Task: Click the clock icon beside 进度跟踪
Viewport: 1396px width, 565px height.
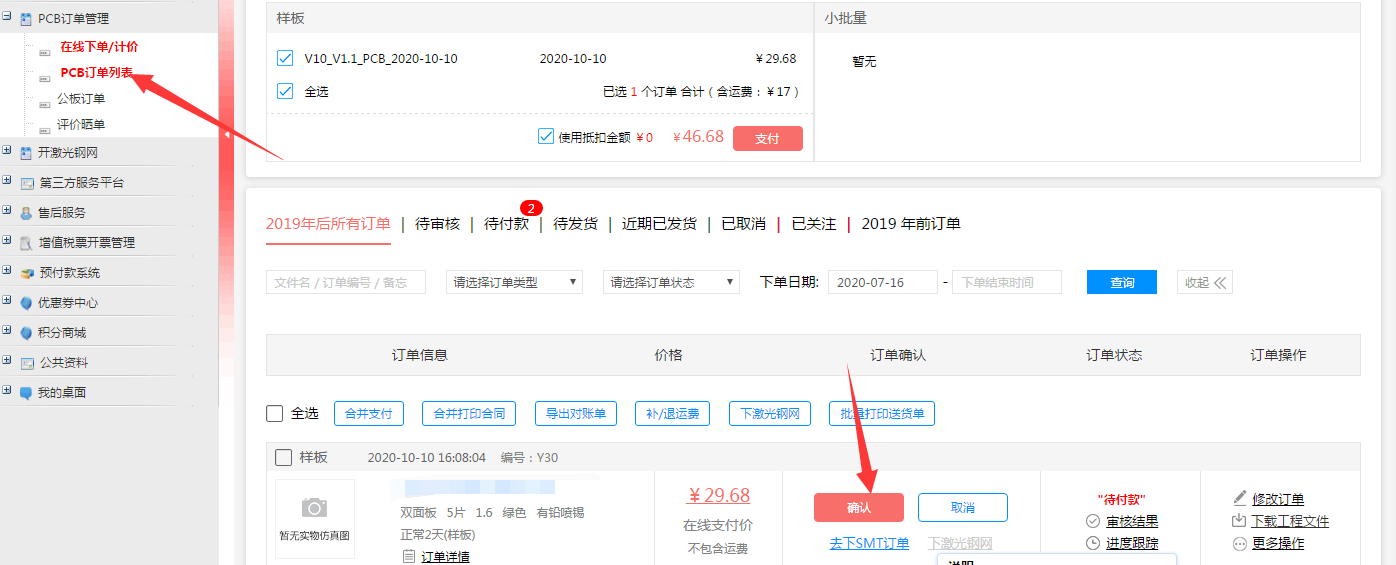Action: 1093,543
